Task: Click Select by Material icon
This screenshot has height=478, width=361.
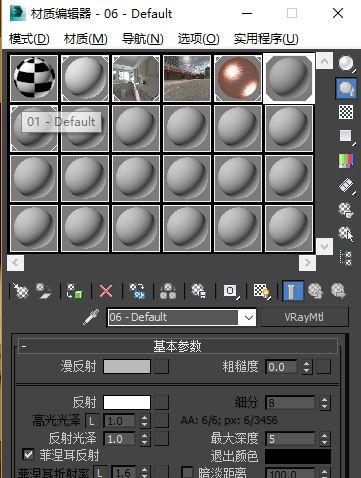Action: pyautogui.click(x=346, y=233)
